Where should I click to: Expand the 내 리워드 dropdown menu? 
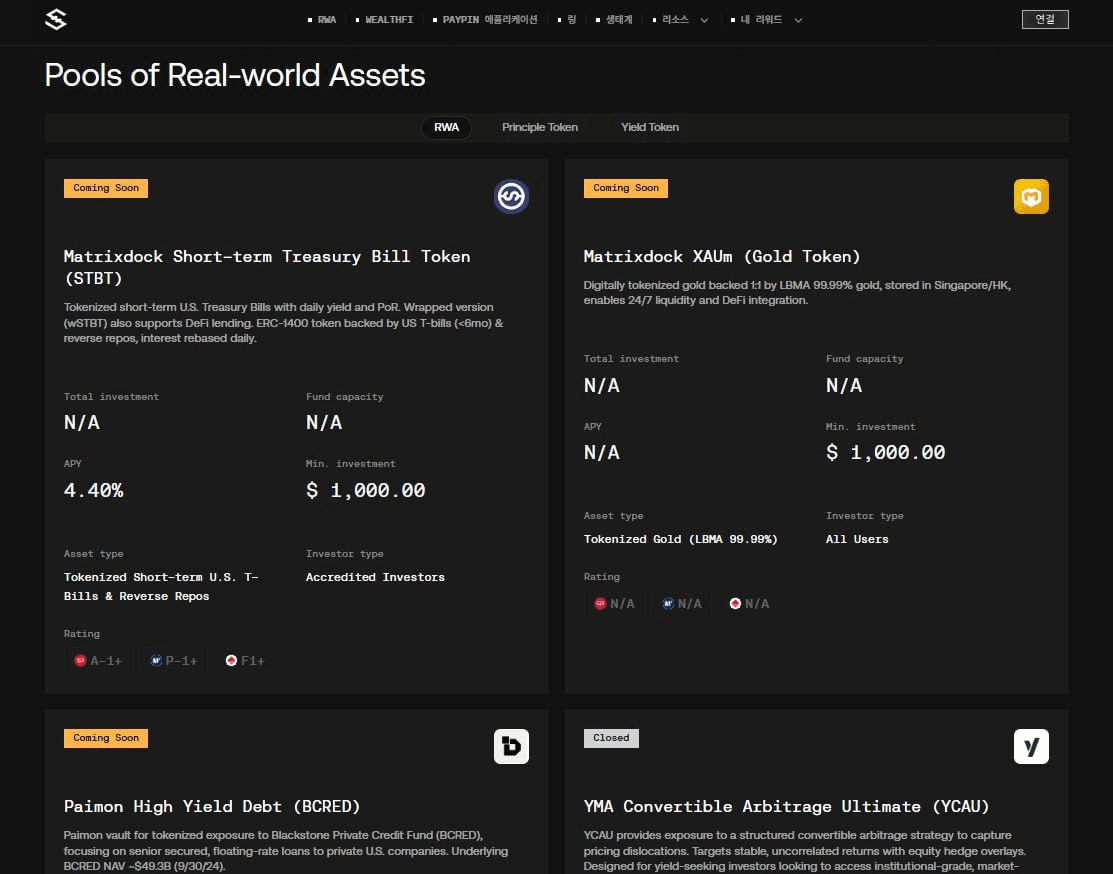coord(767,20)
